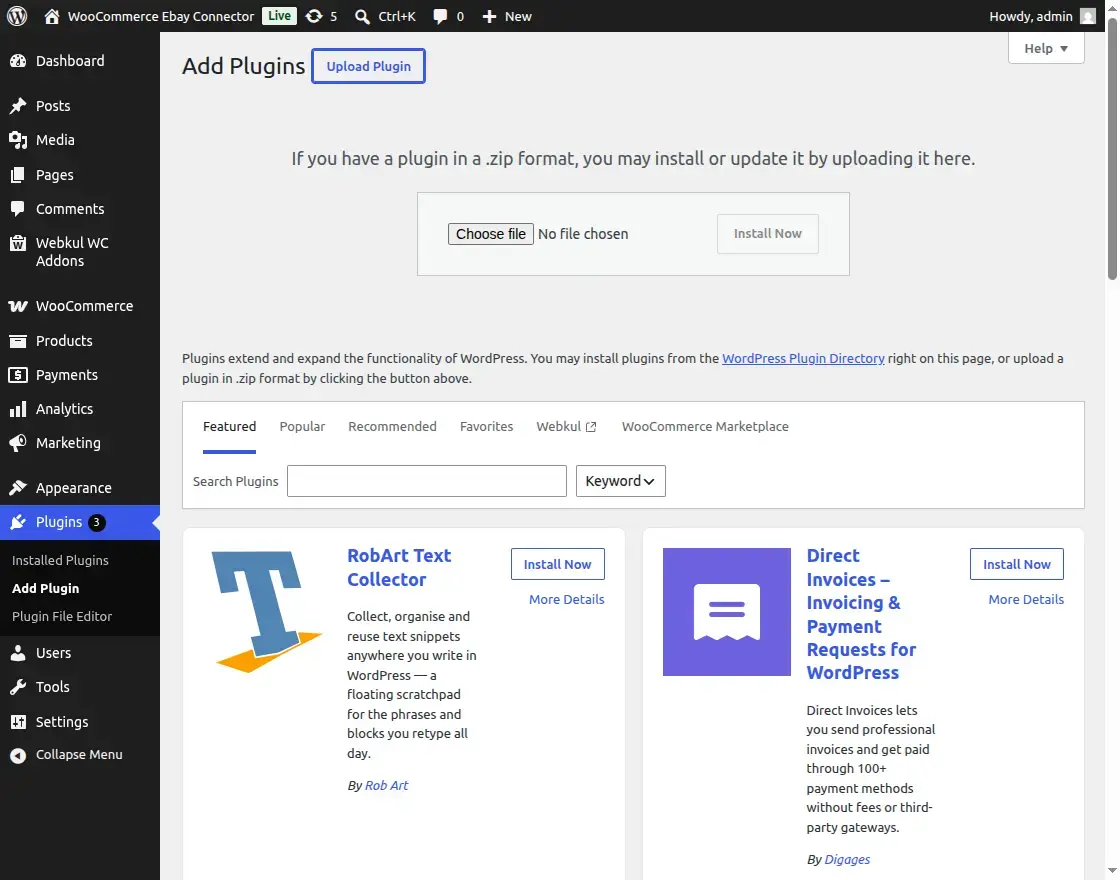Screen dimensions: 1120x880
Task: Click the Choose file button
Action: pos(491,234)
